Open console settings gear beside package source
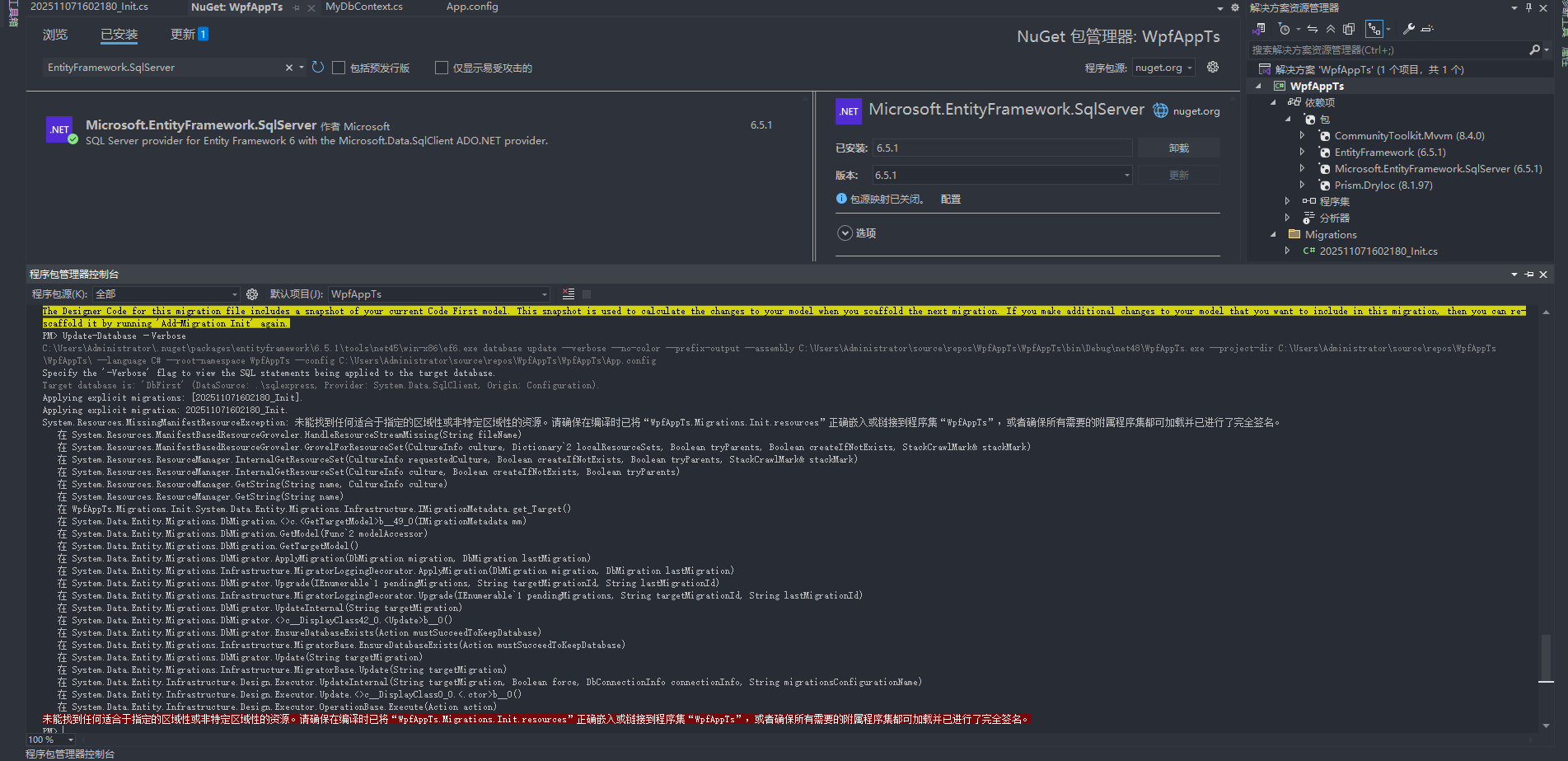1568x761 pixels. [x=252, y=294]
